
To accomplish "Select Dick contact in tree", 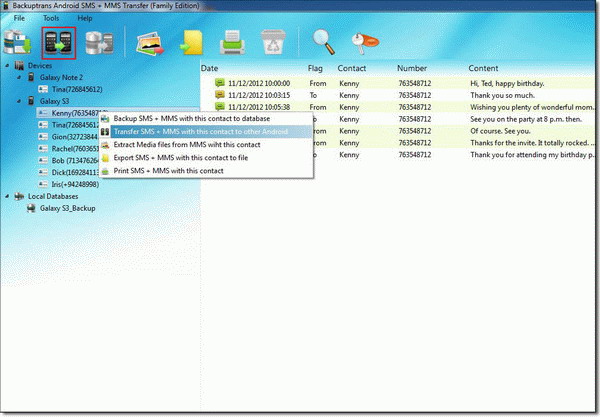I will pos(75,173).
